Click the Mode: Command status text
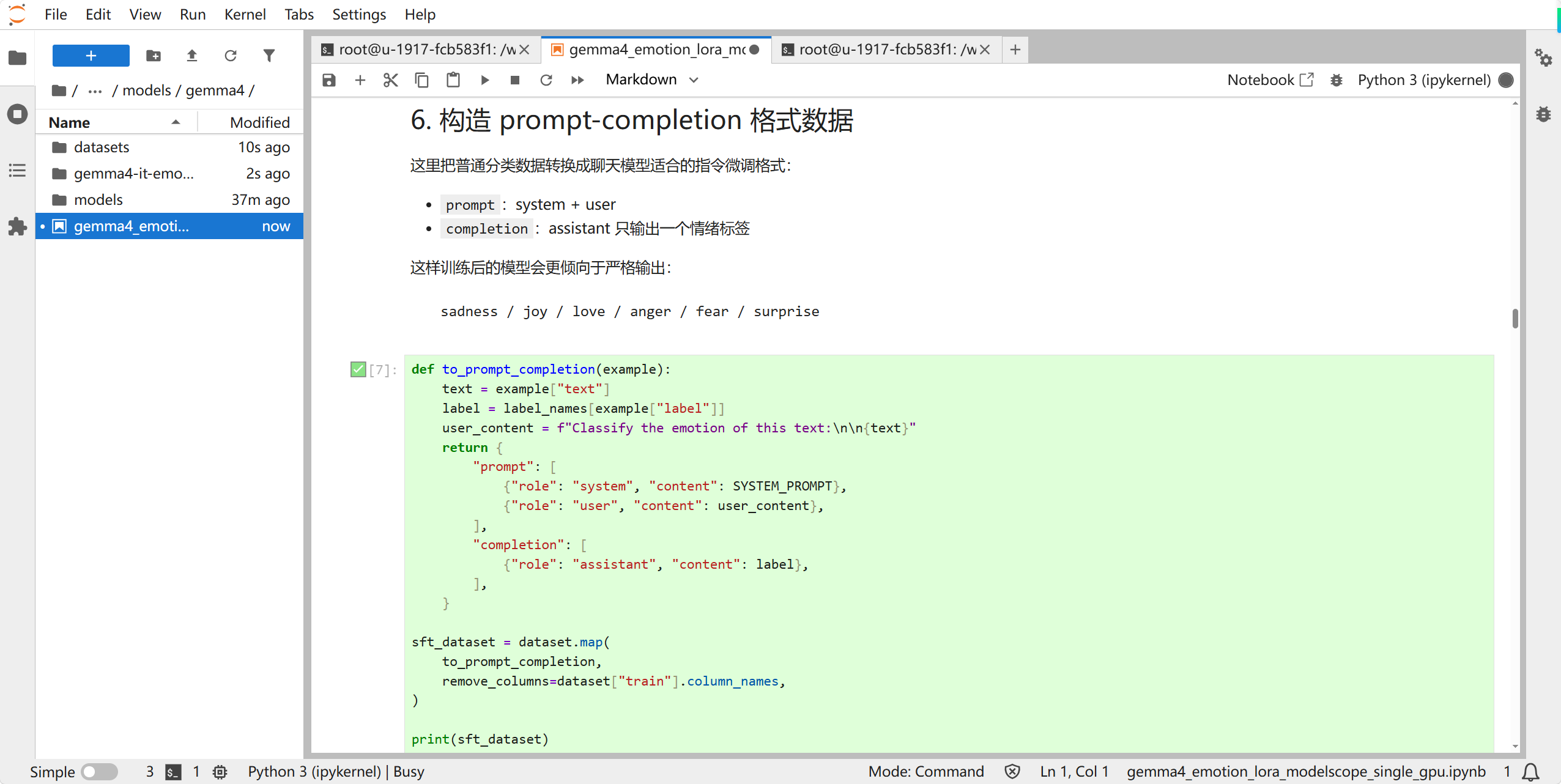1561x784 pixels. pyautogui.click(x=926, y=772)
